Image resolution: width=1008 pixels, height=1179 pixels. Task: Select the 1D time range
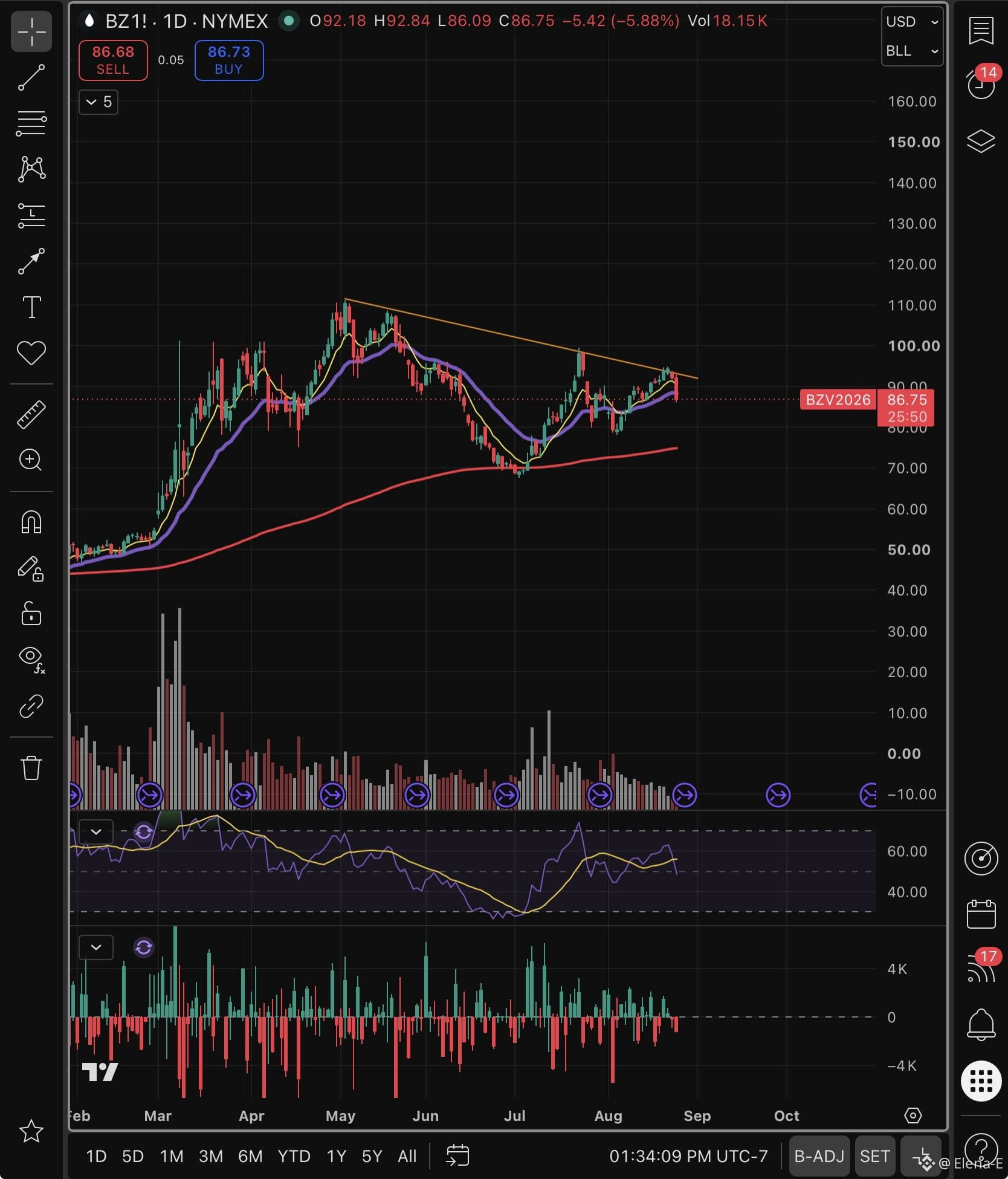[x=96, y=1156]
